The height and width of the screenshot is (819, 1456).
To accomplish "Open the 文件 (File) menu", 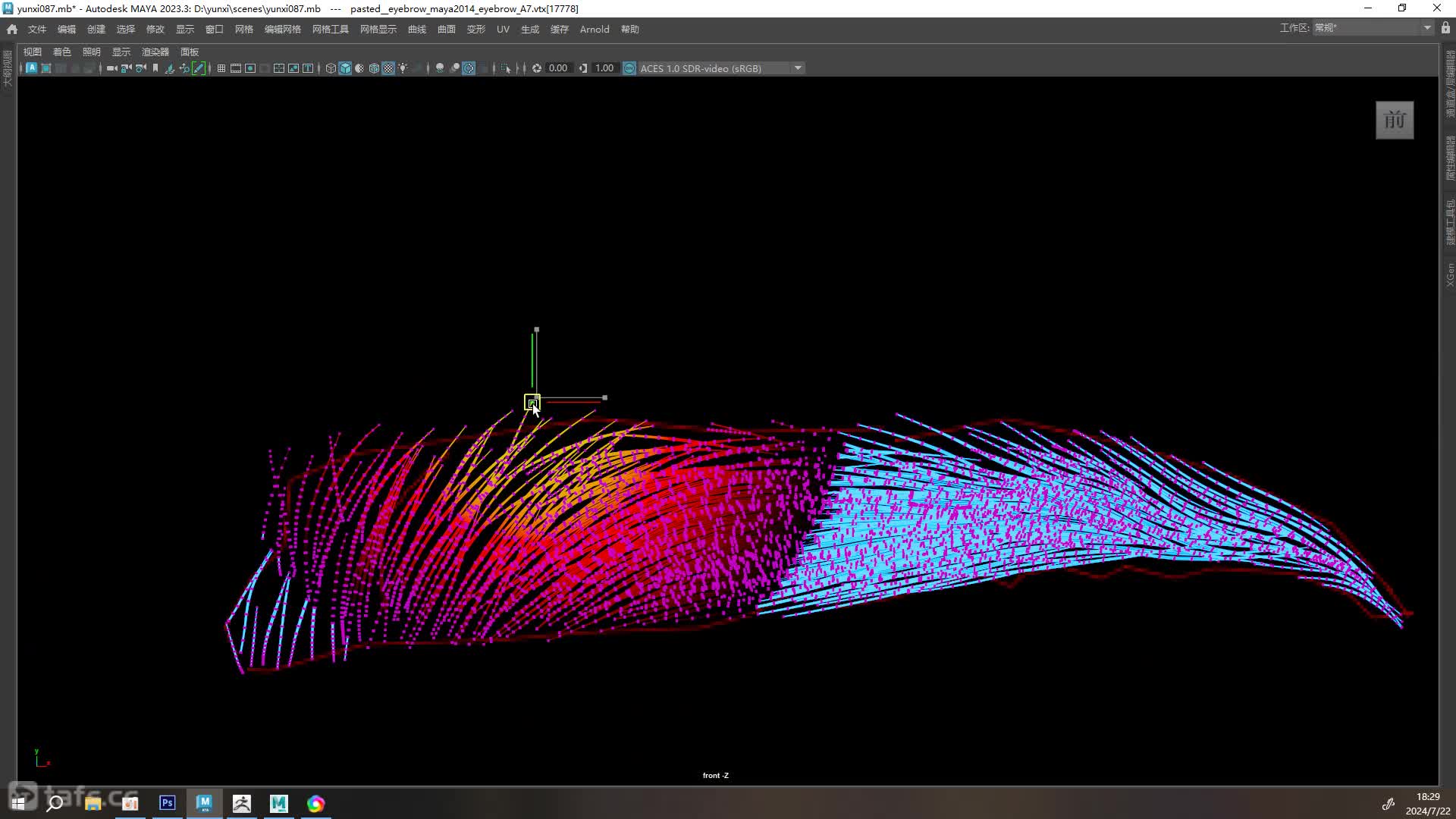I will 37,29.
